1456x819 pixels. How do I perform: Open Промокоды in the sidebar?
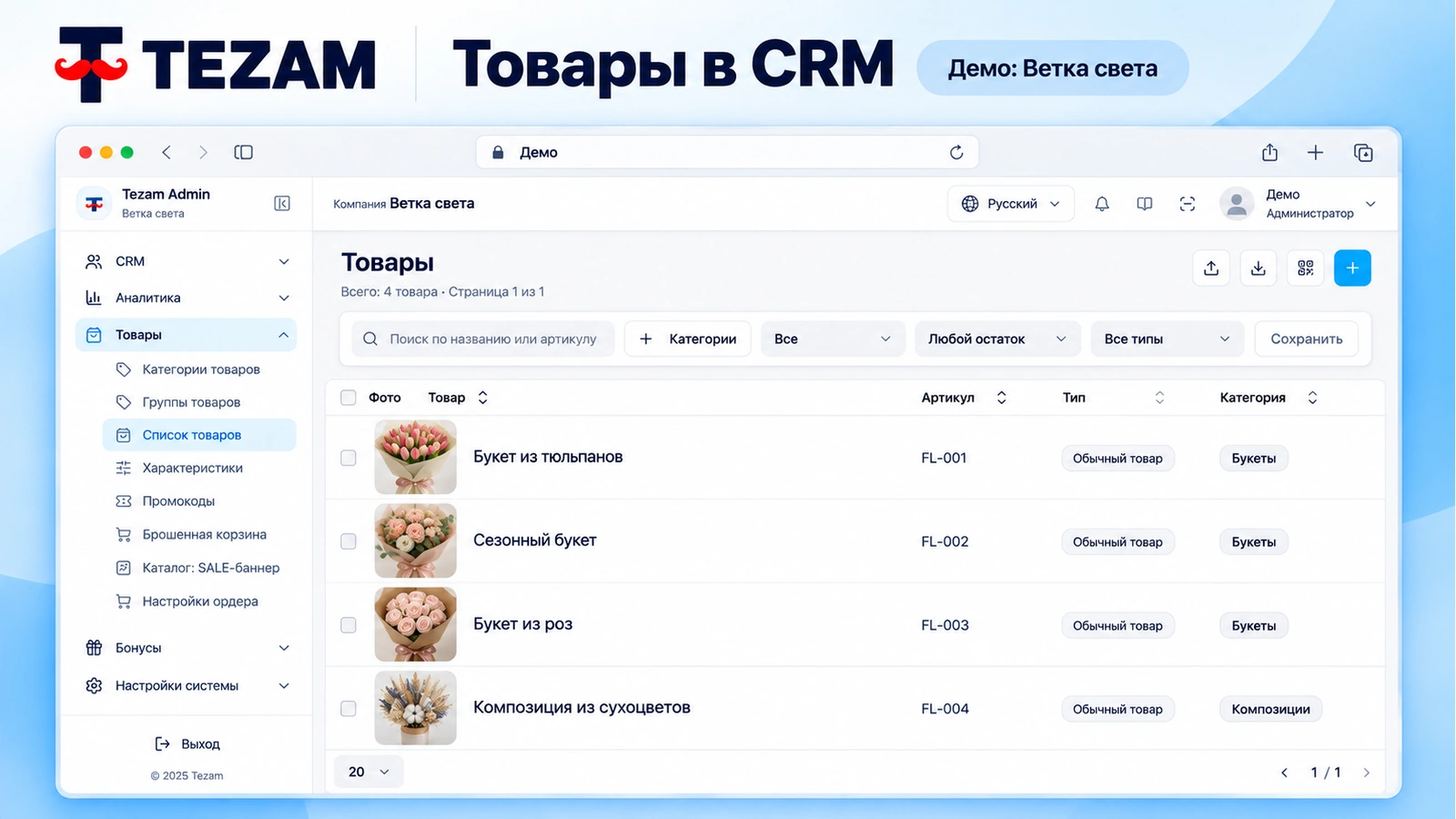coord(200,501)
